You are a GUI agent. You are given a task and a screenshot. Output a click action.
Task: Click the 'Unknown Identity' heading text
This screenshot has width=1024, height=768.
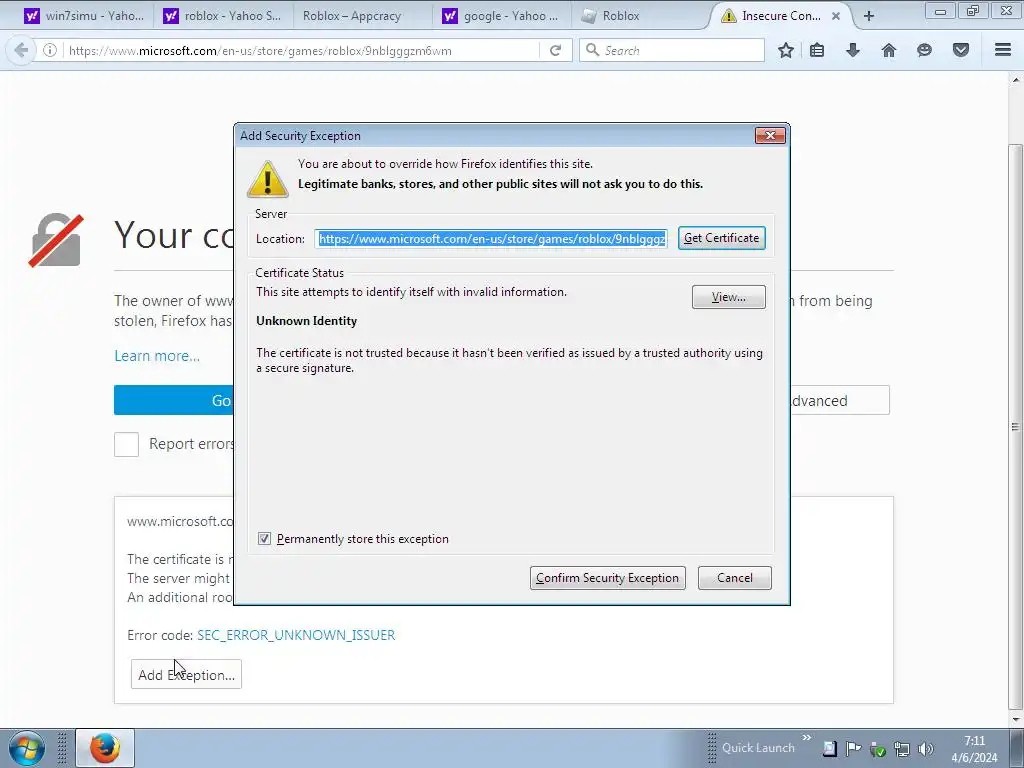(306, 321)
